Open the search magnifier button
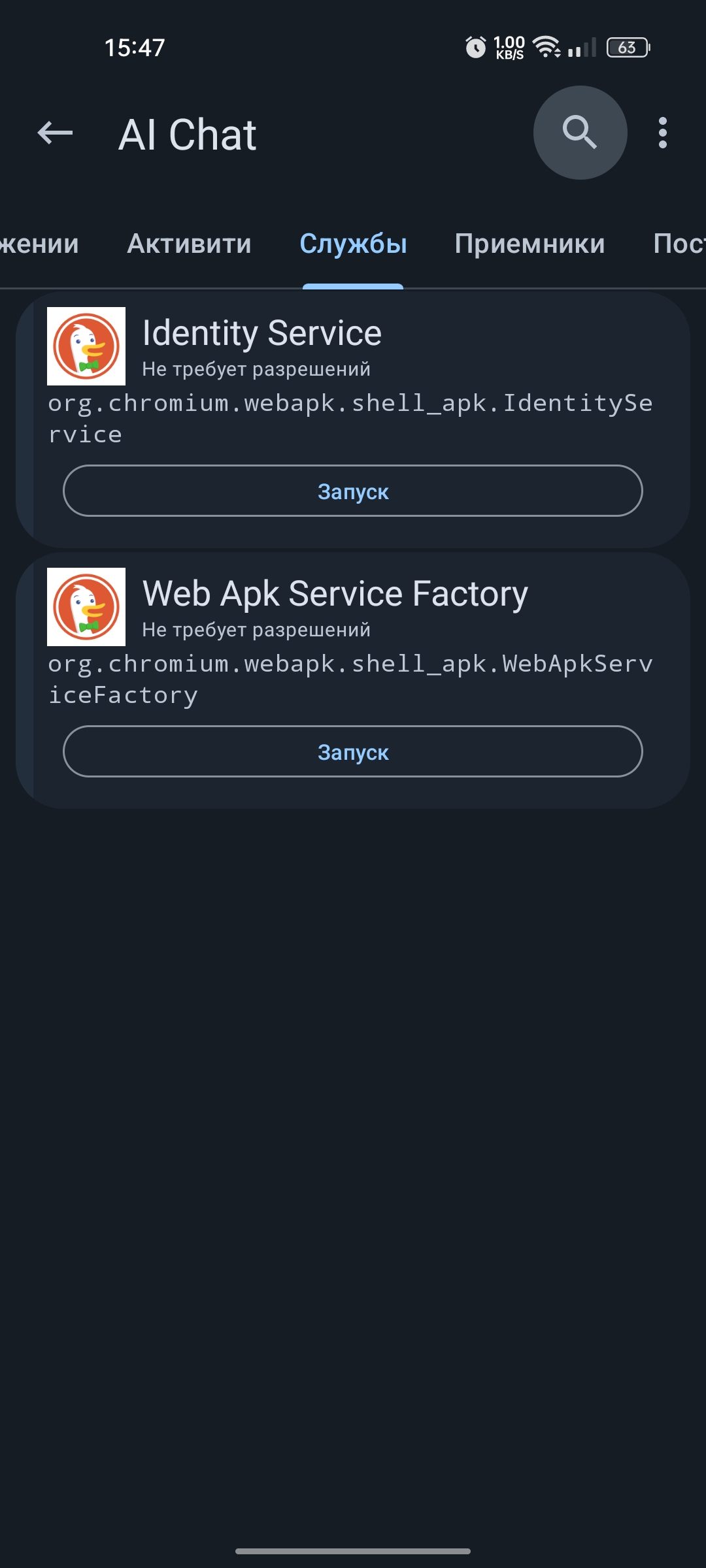The height and width of the screenshot is (1568, 706). tap(580, 133)
